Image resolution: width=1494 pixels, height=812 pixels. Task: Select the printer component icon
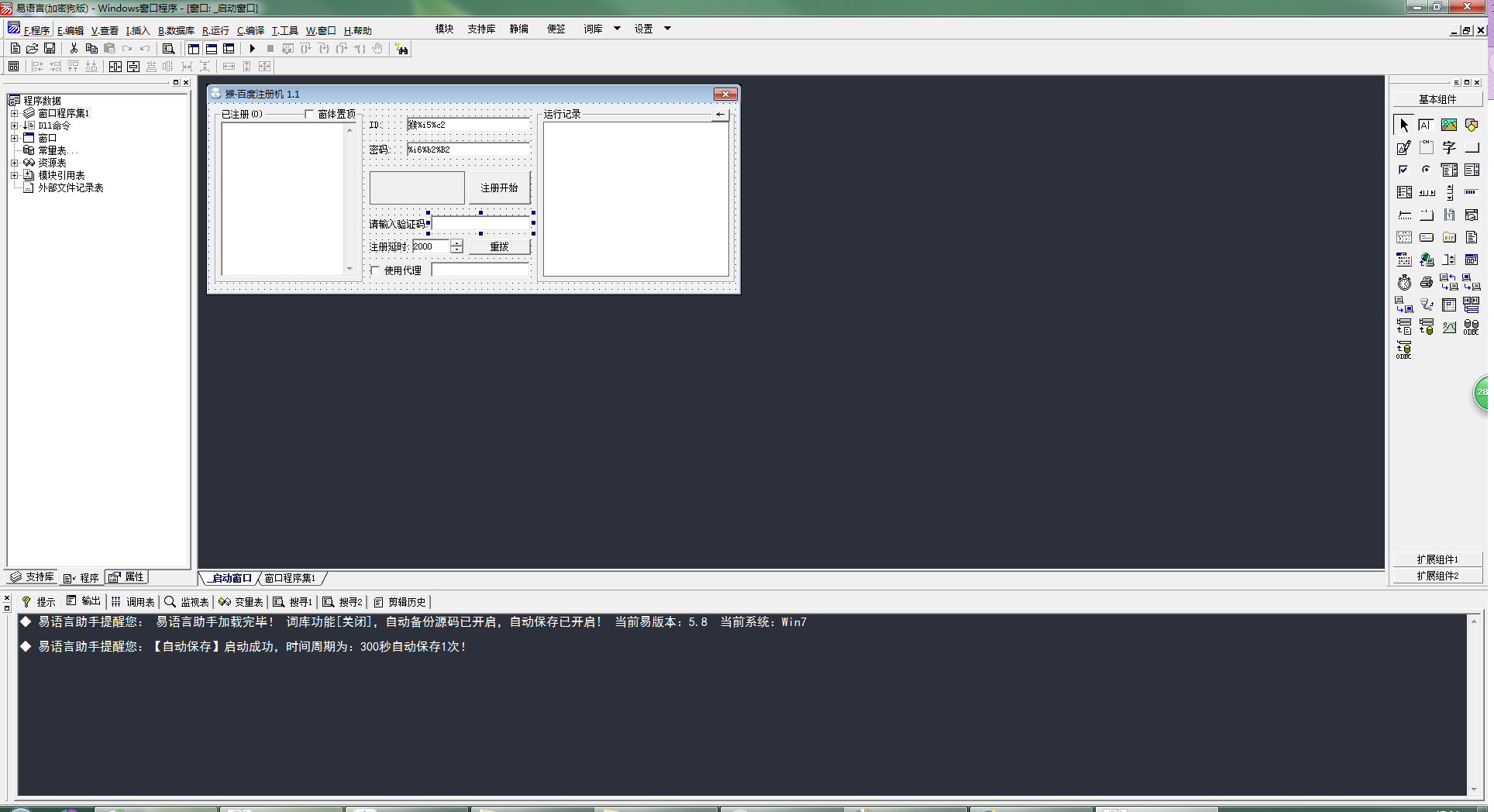(1426, 283)
